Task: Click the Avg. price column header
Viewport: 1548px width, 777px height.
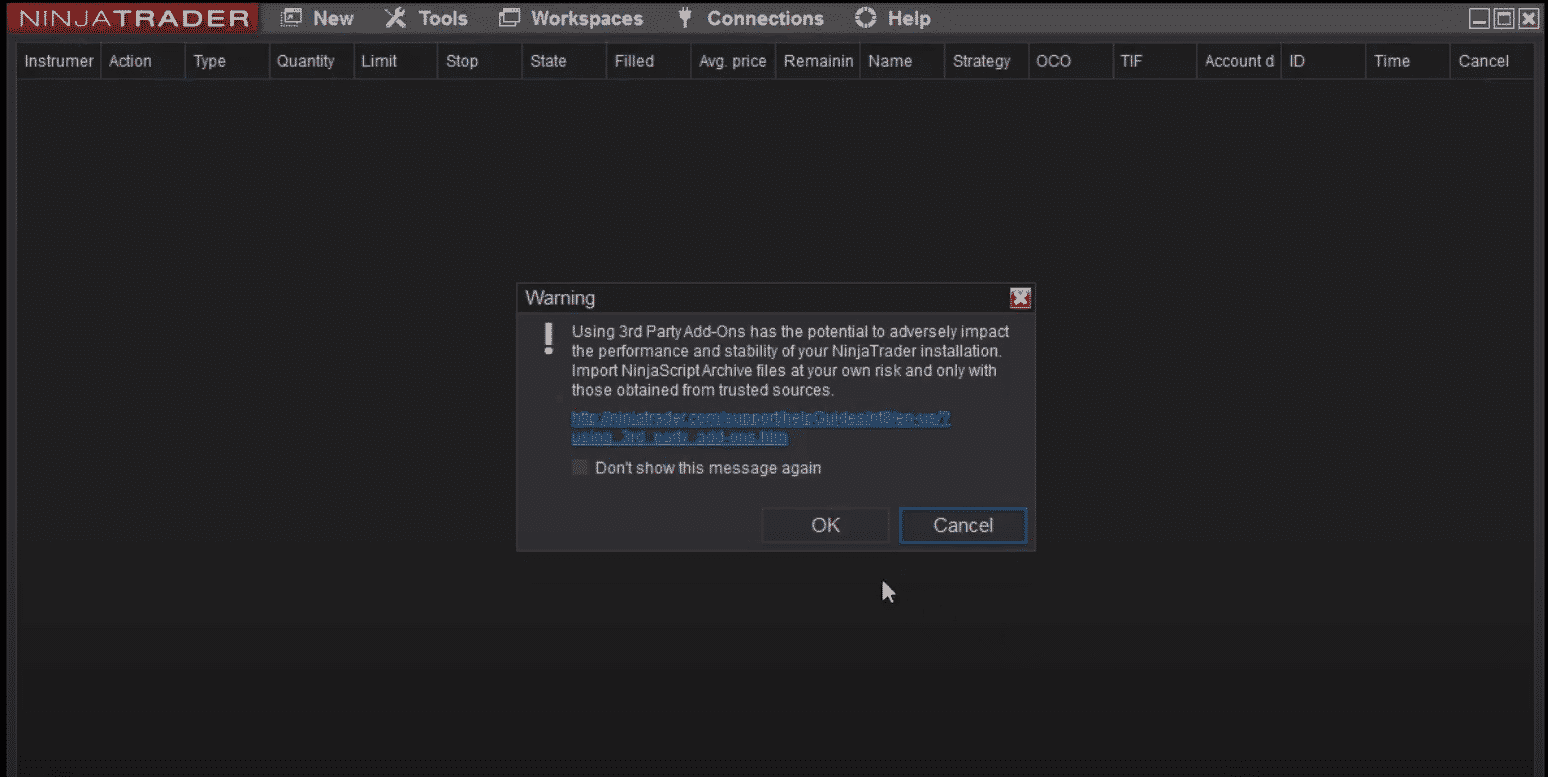Action: 733,61
